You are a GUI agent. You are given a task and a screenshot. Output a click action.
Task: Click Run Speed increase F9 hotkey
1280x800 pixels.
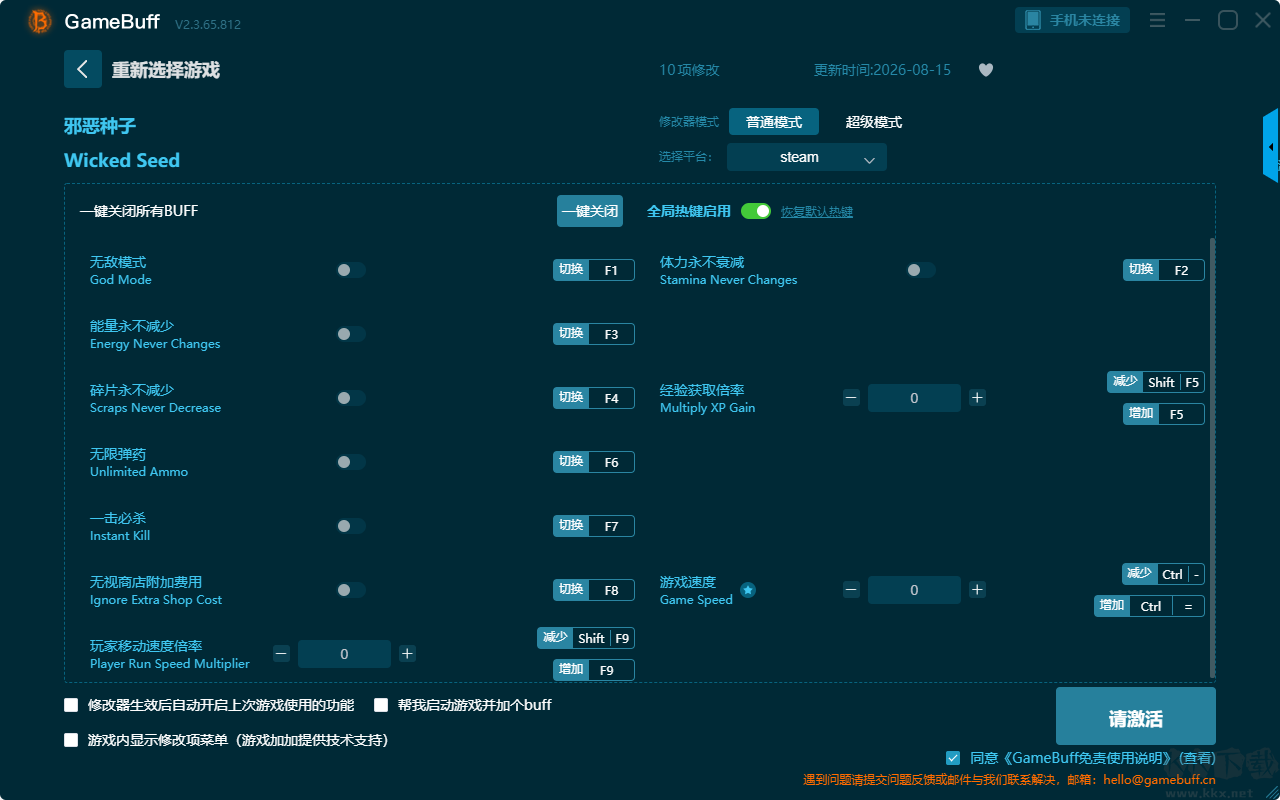[594, 670]
